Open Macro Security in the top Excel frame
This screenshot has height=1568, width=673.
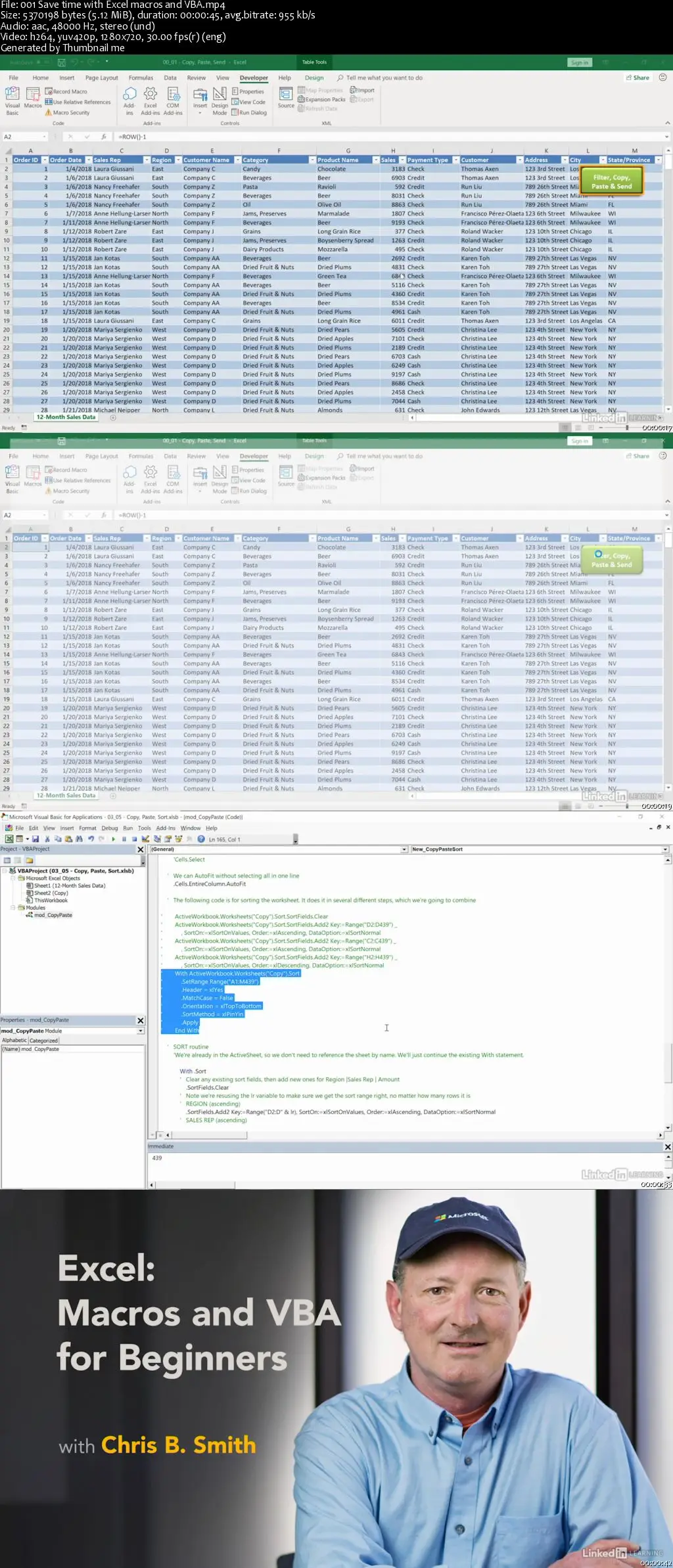(67, 112)
